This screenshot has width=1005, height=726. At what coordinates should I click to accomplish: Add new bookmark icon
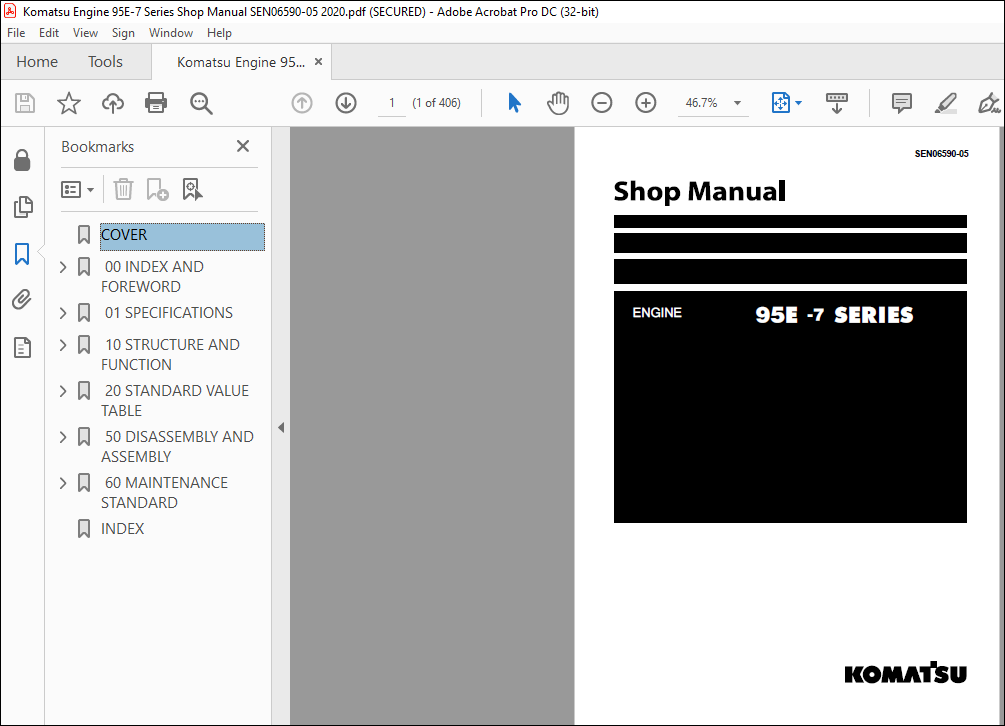click(157, 190)
